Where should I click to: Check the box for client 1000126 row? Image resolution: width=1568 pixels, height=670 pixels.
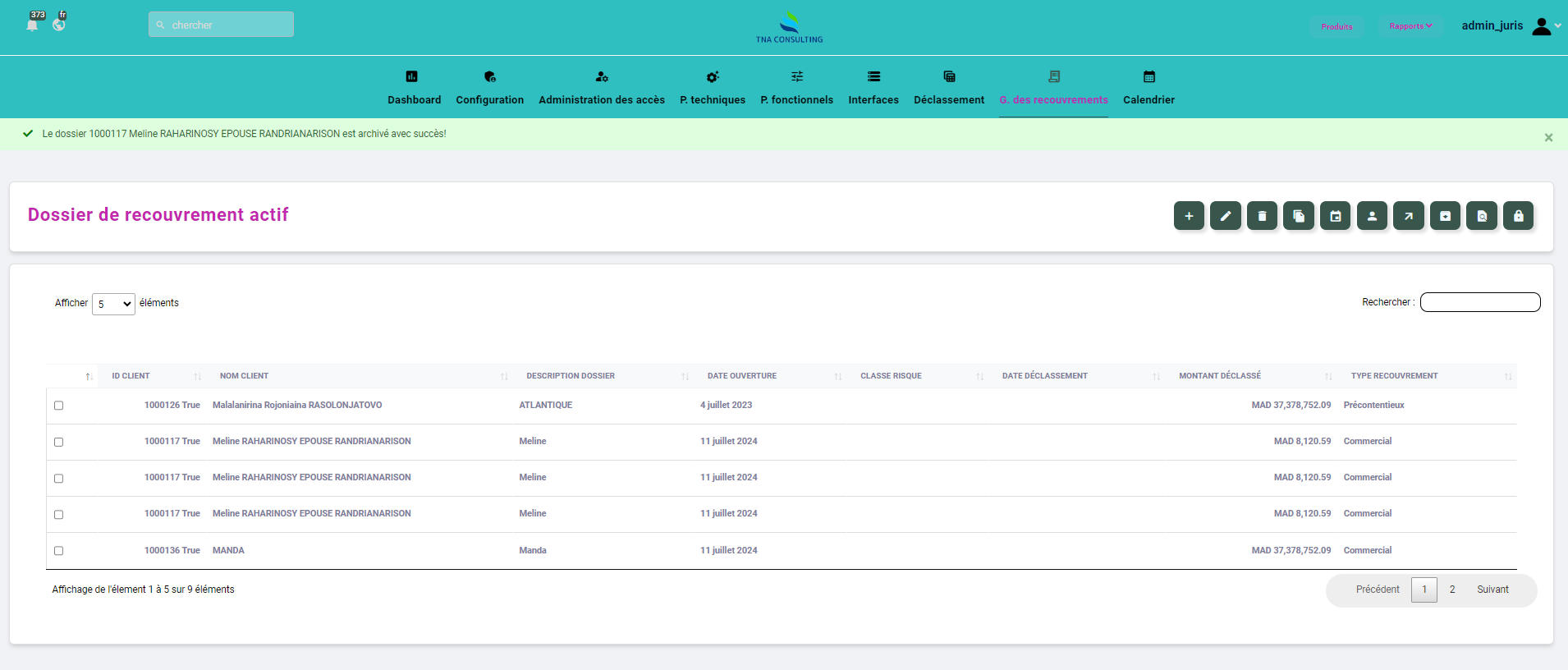(58, 406)
